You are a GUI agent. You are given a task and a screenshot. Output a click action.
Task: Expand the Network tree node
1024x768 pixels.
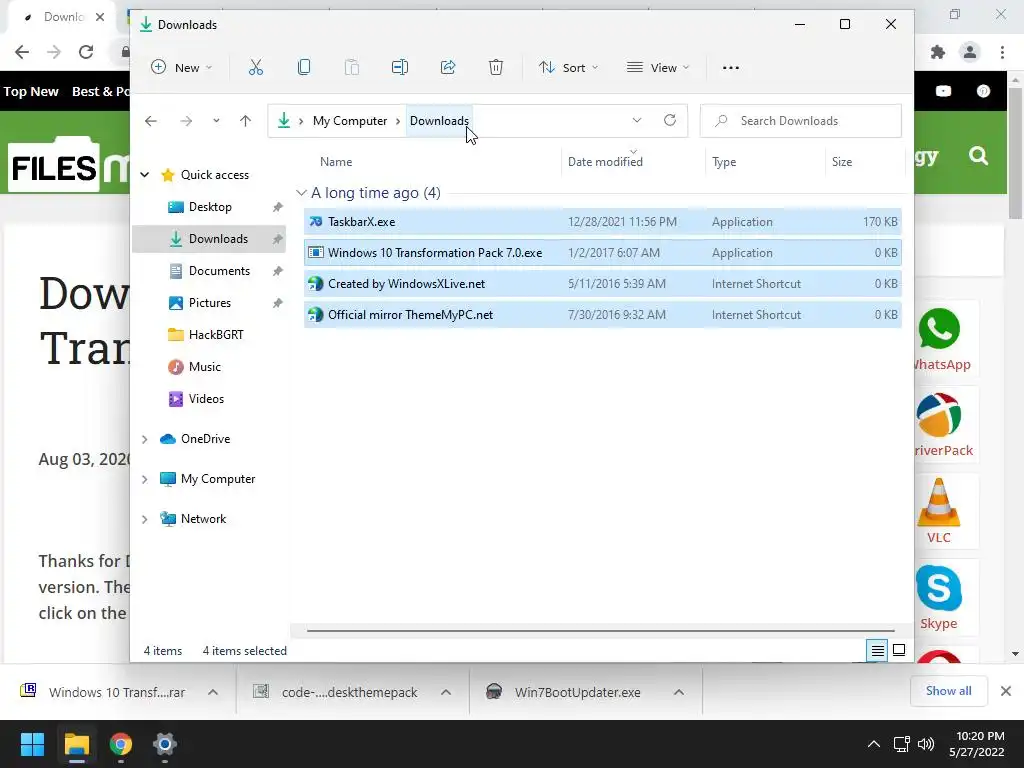(x=145, y=519)
